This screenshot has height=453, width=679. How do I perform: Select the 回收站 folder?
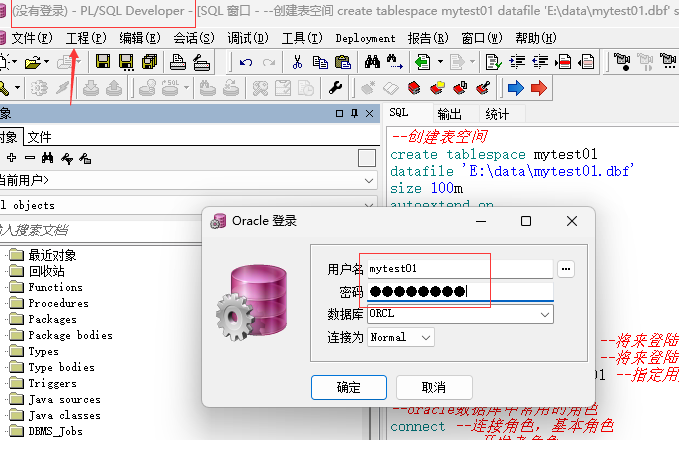pos(46,271)
